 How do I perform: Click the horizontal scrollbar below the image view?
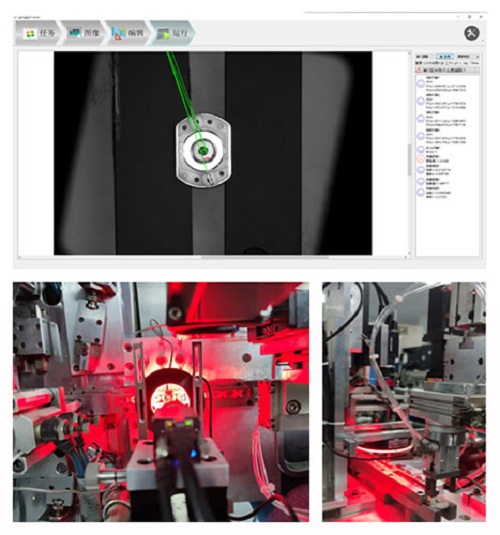tap(213, 257)
